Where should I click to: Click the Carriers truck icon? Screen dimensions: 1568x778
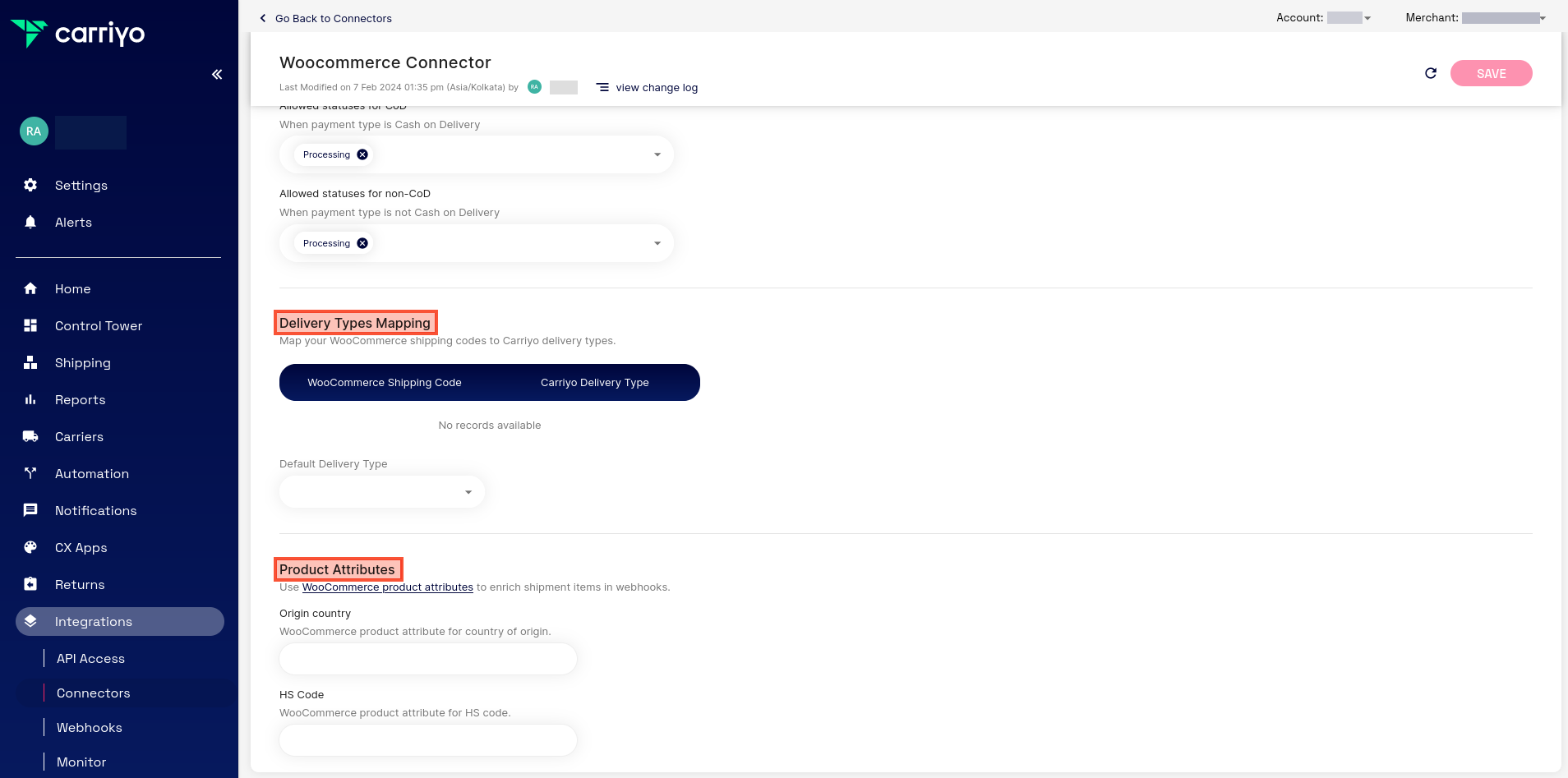point(30,436)
